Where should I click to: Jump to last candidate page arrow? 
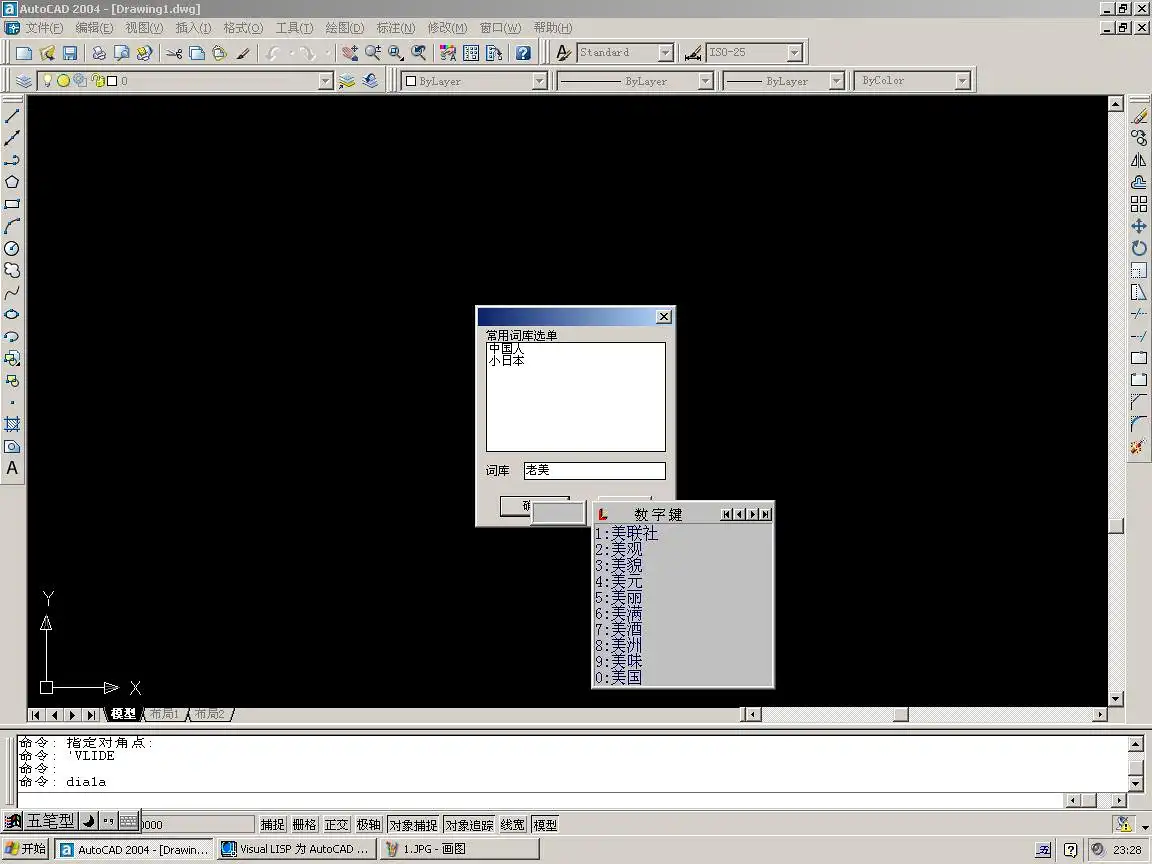(766, 514)
